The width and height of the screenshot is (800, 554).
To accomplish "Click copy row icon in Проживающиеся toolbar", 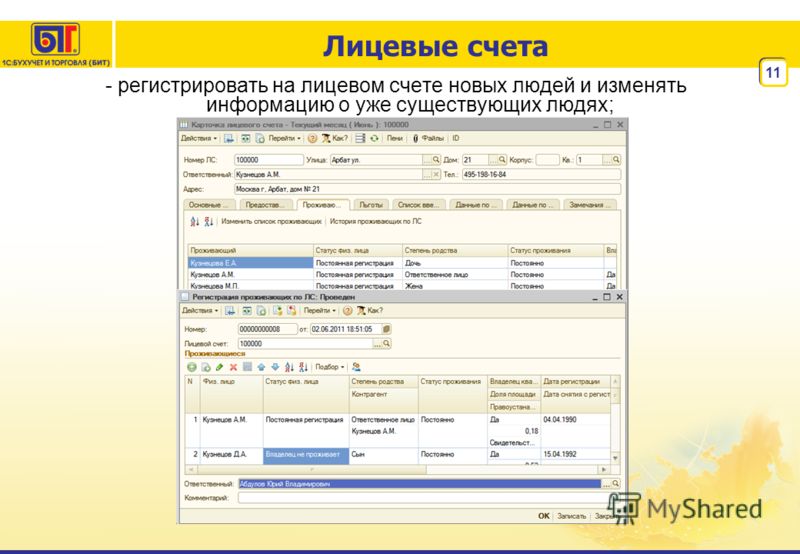I will coord(206,367).
